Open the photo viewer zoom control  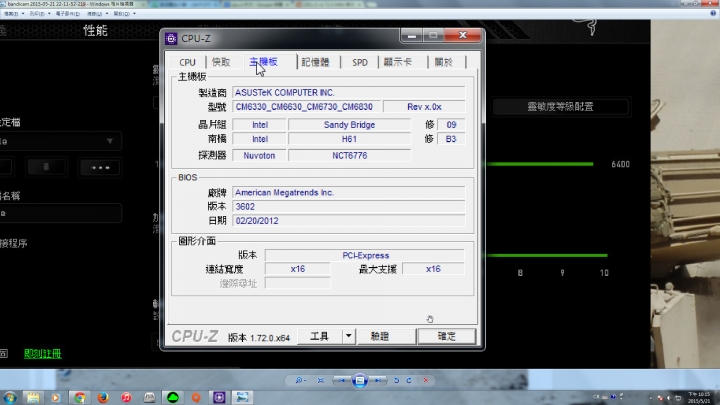pyautogui.click(x=301, y=380)
